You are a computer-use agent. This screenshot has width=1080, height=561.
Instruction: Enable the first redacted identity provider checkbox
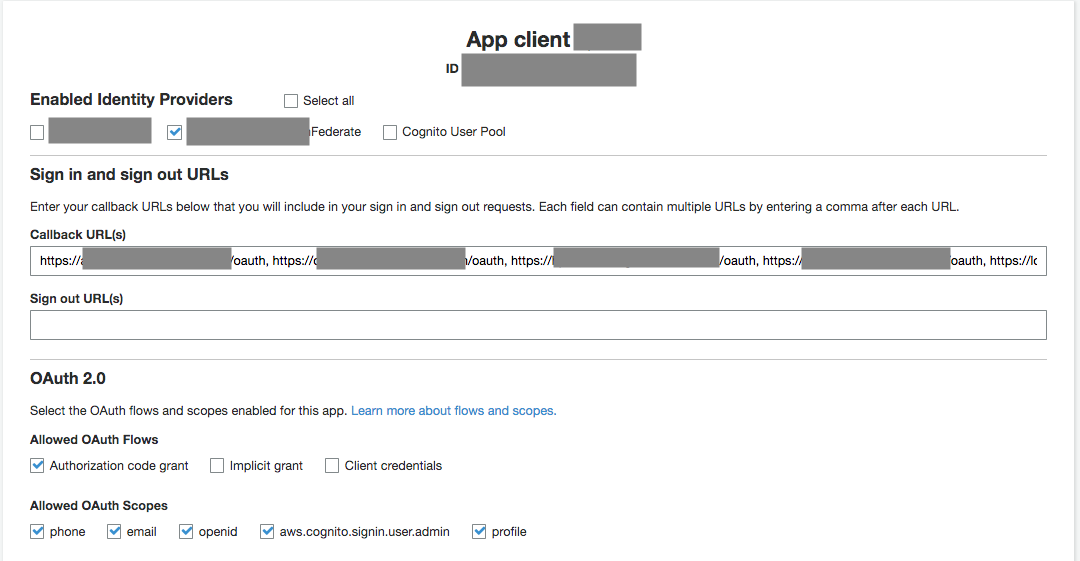pos(37,132)
